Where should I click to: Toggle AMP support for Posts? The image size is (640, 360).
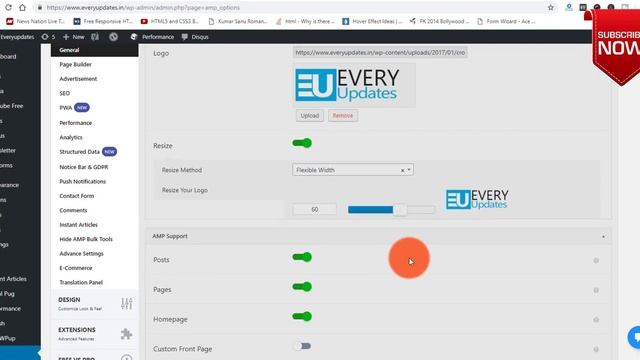(302, 257)
